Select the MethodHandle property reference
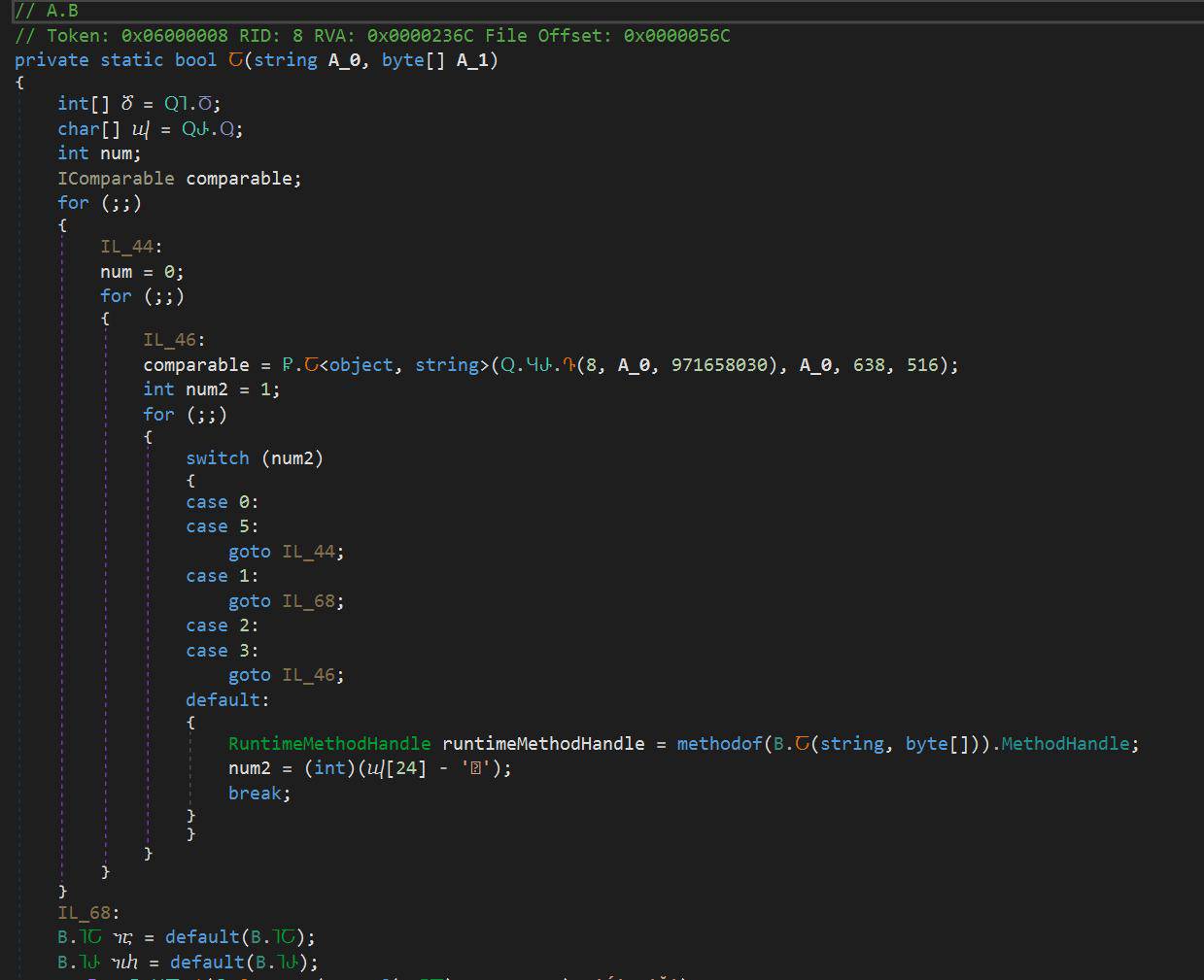The image size is (1204, 980). (1065, 744)
